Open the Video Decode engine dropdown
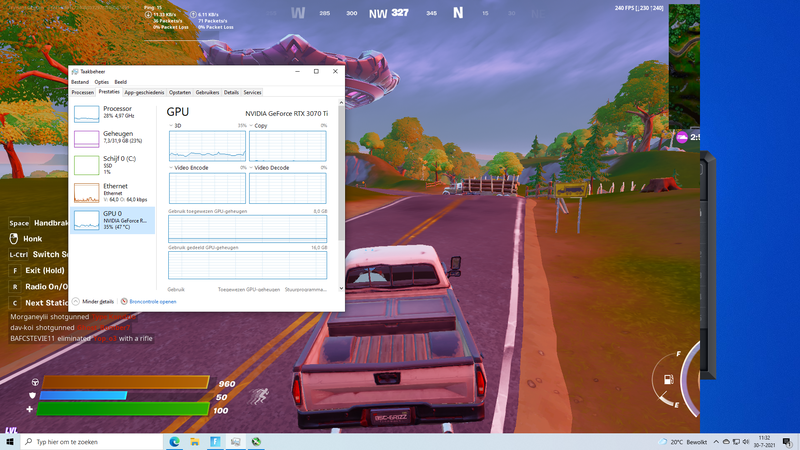Viewport: 800px width, 450px height. click(269, 167)
